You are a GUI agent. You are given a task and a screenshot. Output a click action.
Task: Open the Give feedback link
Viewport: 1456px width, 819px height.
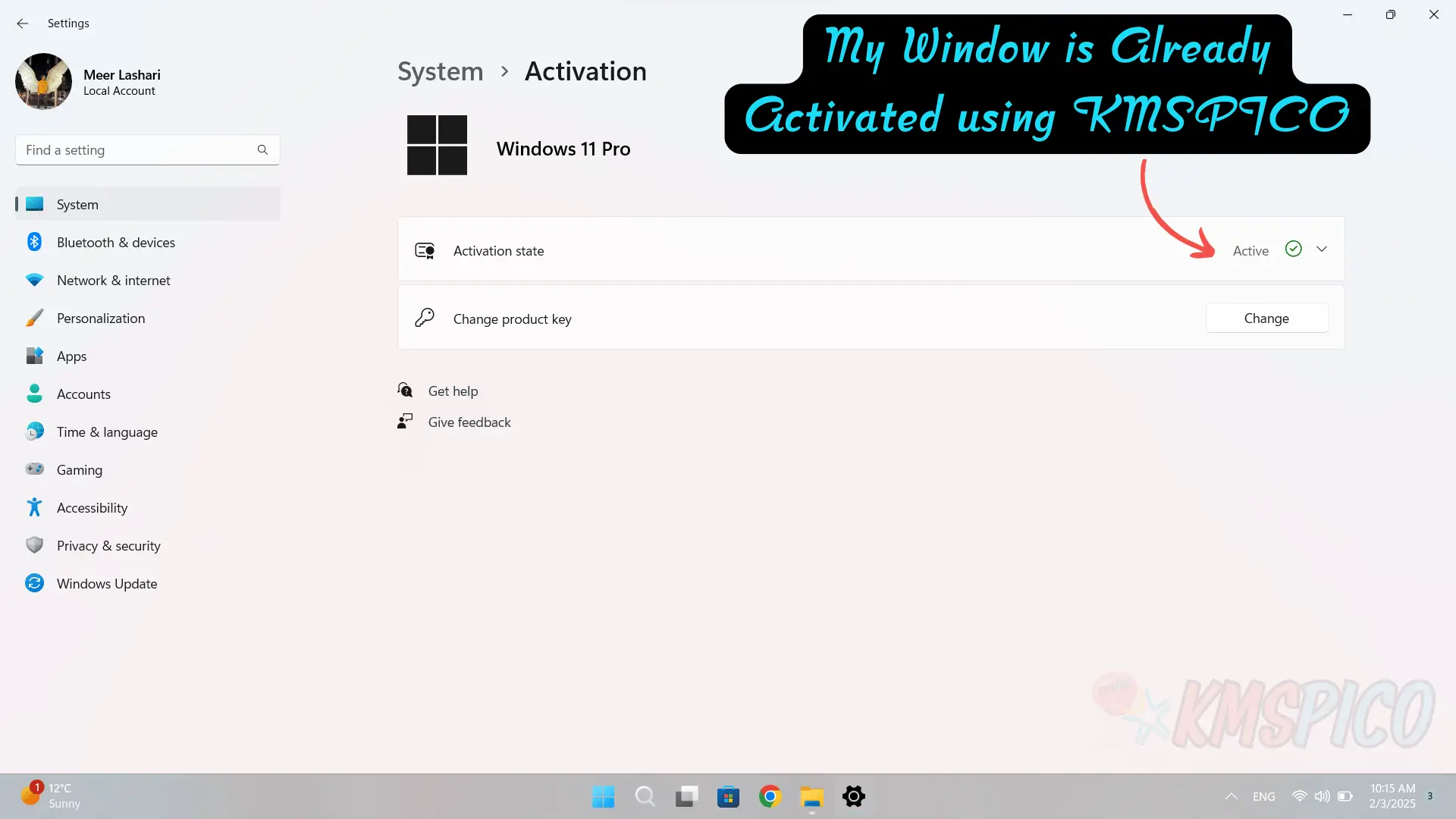pos(469,422)
